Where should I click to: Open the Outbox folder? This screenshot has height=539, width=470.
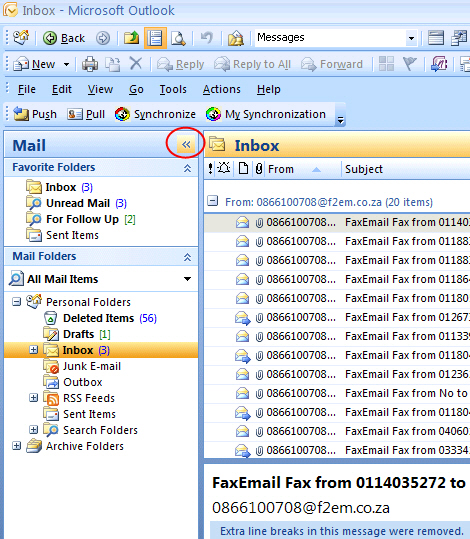pos(73,382)
